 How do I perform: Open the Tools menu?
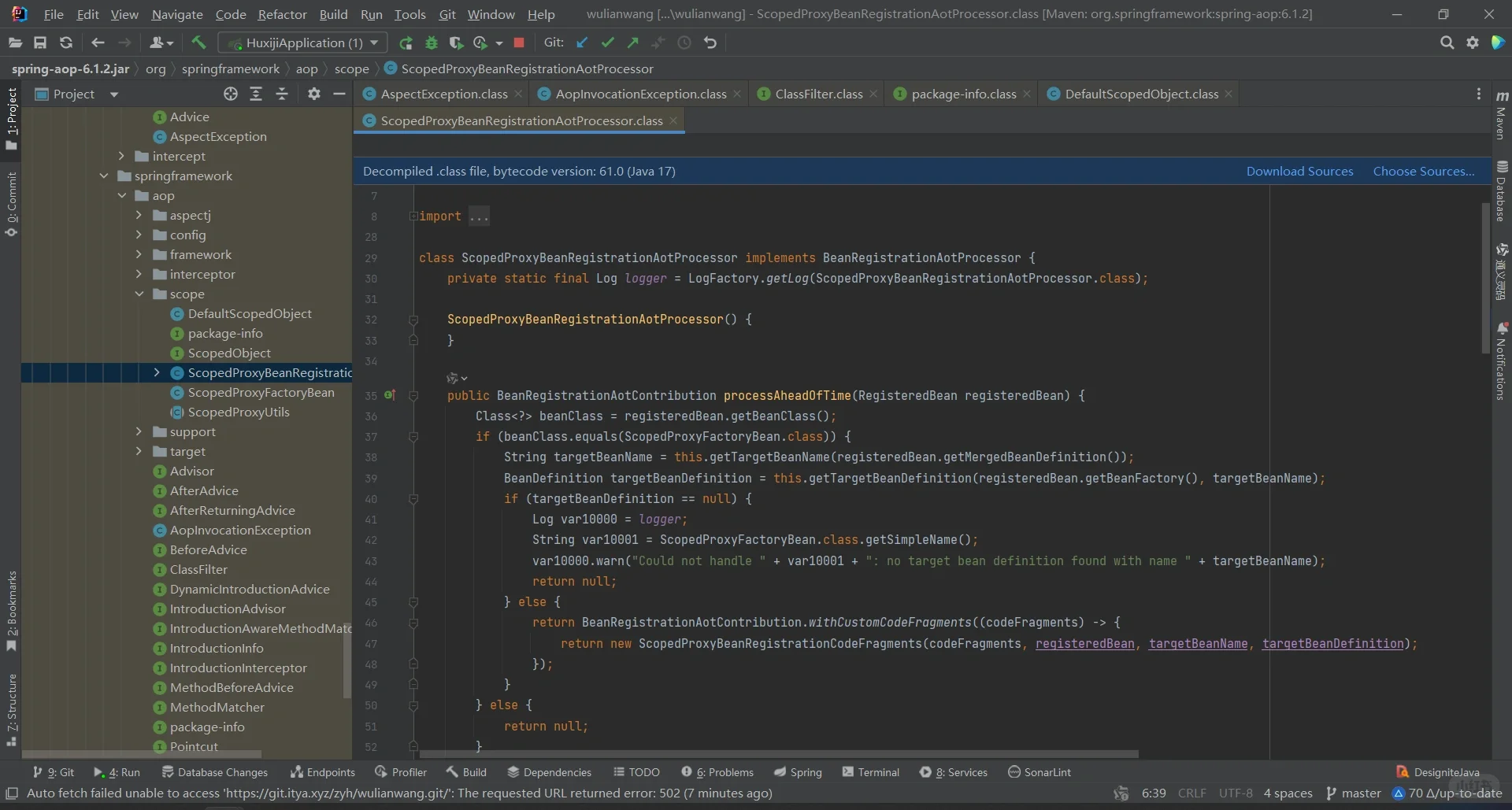click(409, 14)
